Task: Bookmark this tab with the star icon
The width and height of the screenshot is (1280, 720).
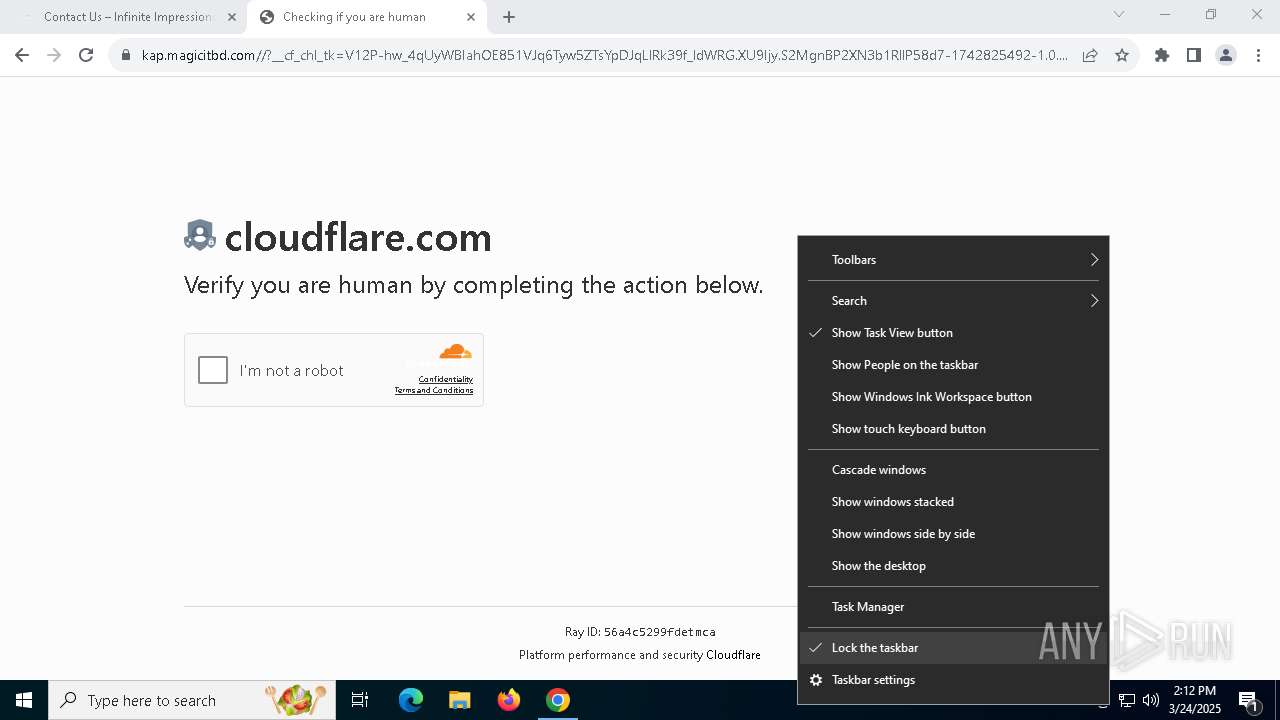Action: tap(1122, 55)
